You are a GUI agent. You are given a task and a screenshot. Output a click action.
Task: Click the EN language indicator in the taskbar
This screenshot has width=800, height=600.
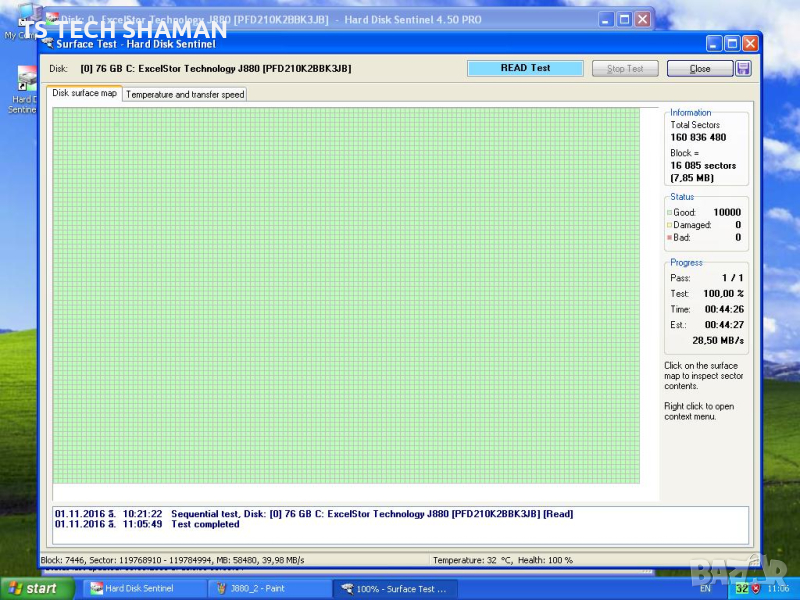tap(705, 589)
